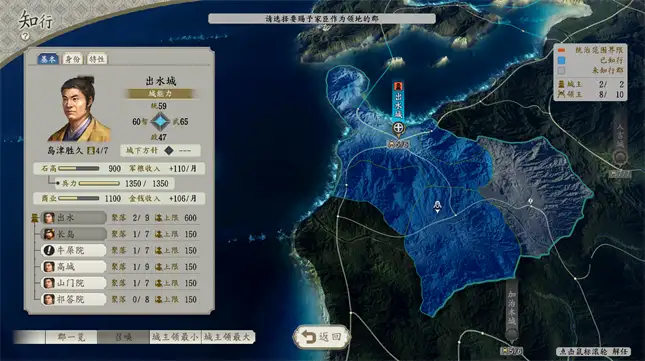Click the 上限 soldier icon in the 高城 row
This screenshot has height=361, width=645.
tap(158, 267)
